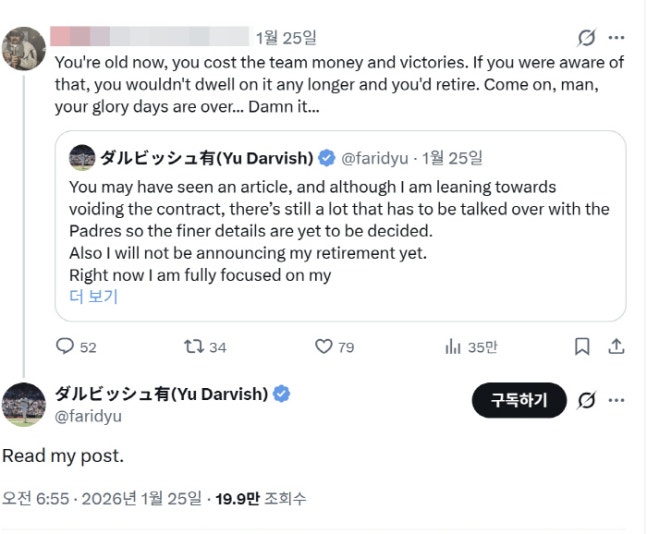647x534 pixels.
Task: Click the blue verified badge in quoted post
Action: click(326, 157)
